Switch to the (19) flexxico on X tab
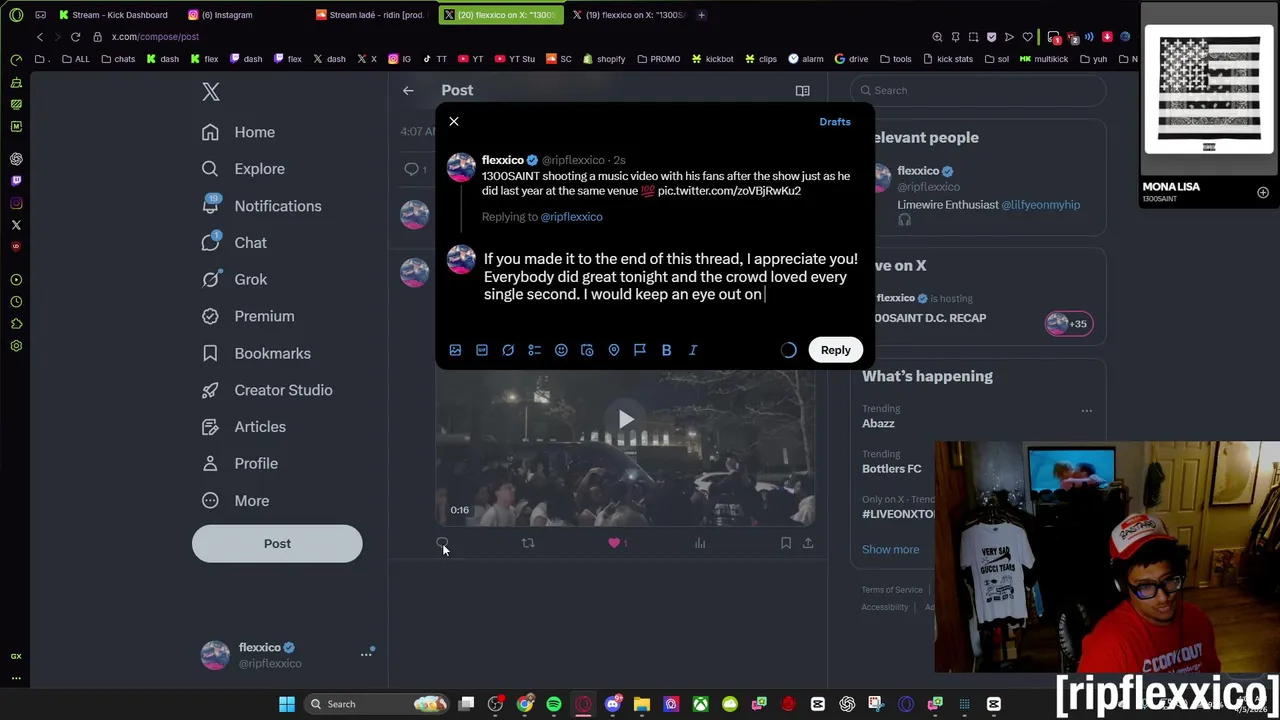Screen dimensions: 1280x720 [628, 15]
